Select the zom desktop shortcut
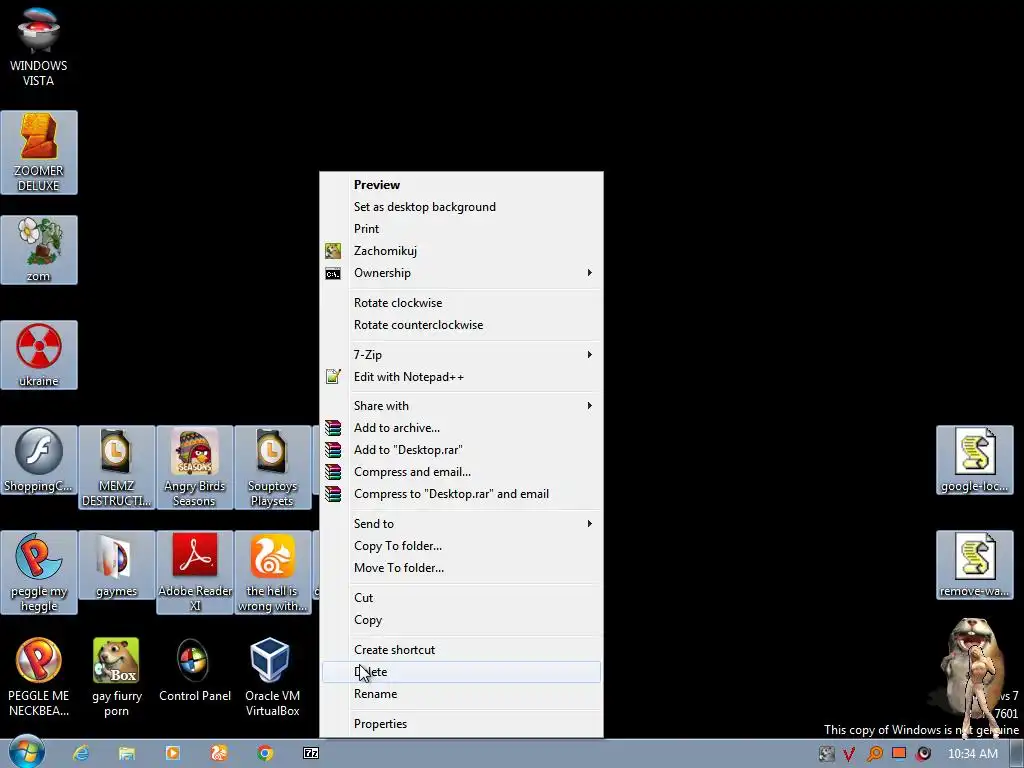 pos(39,249)
